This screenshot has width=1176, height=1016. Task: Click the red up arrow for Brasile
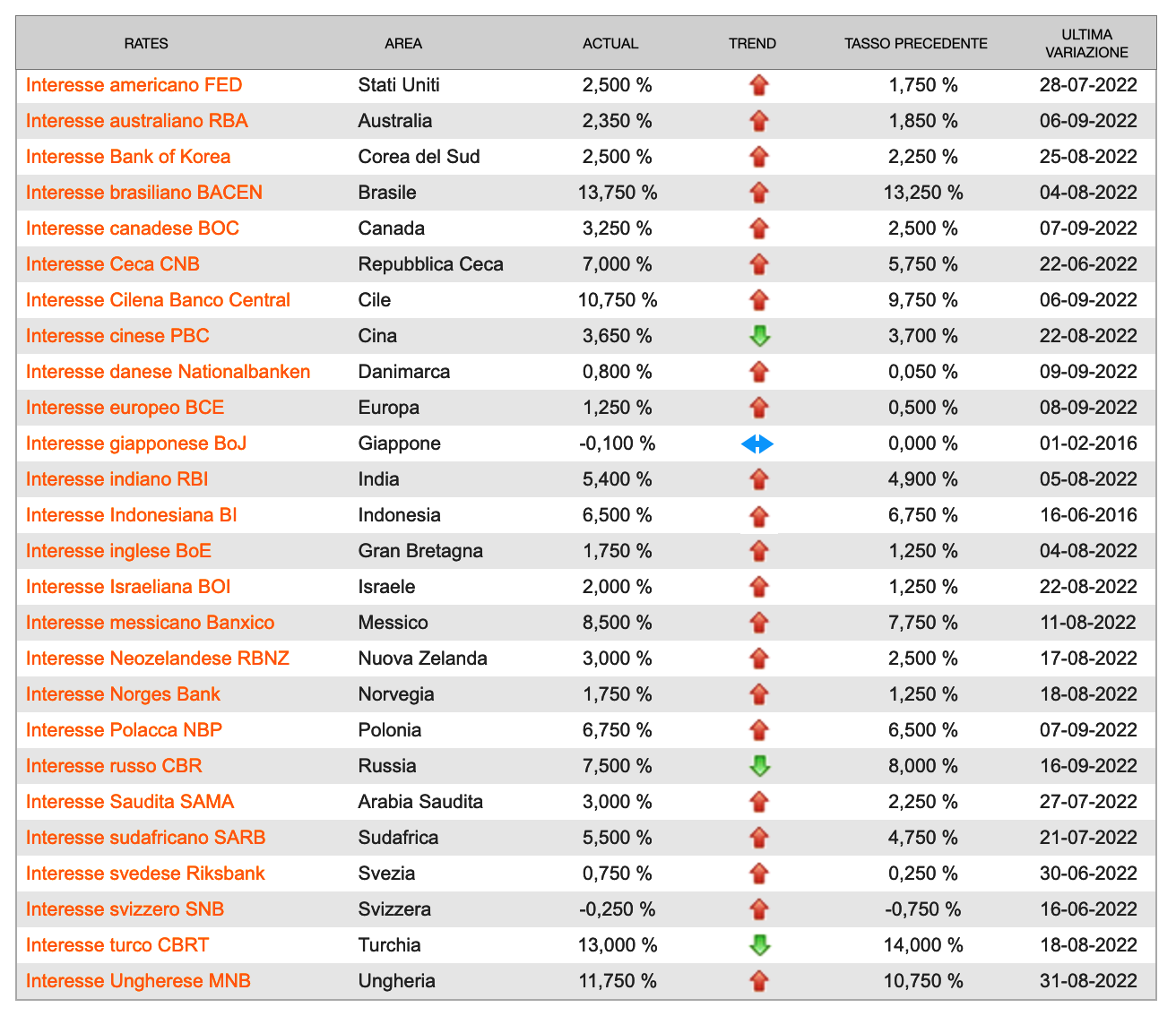[759, 193]
